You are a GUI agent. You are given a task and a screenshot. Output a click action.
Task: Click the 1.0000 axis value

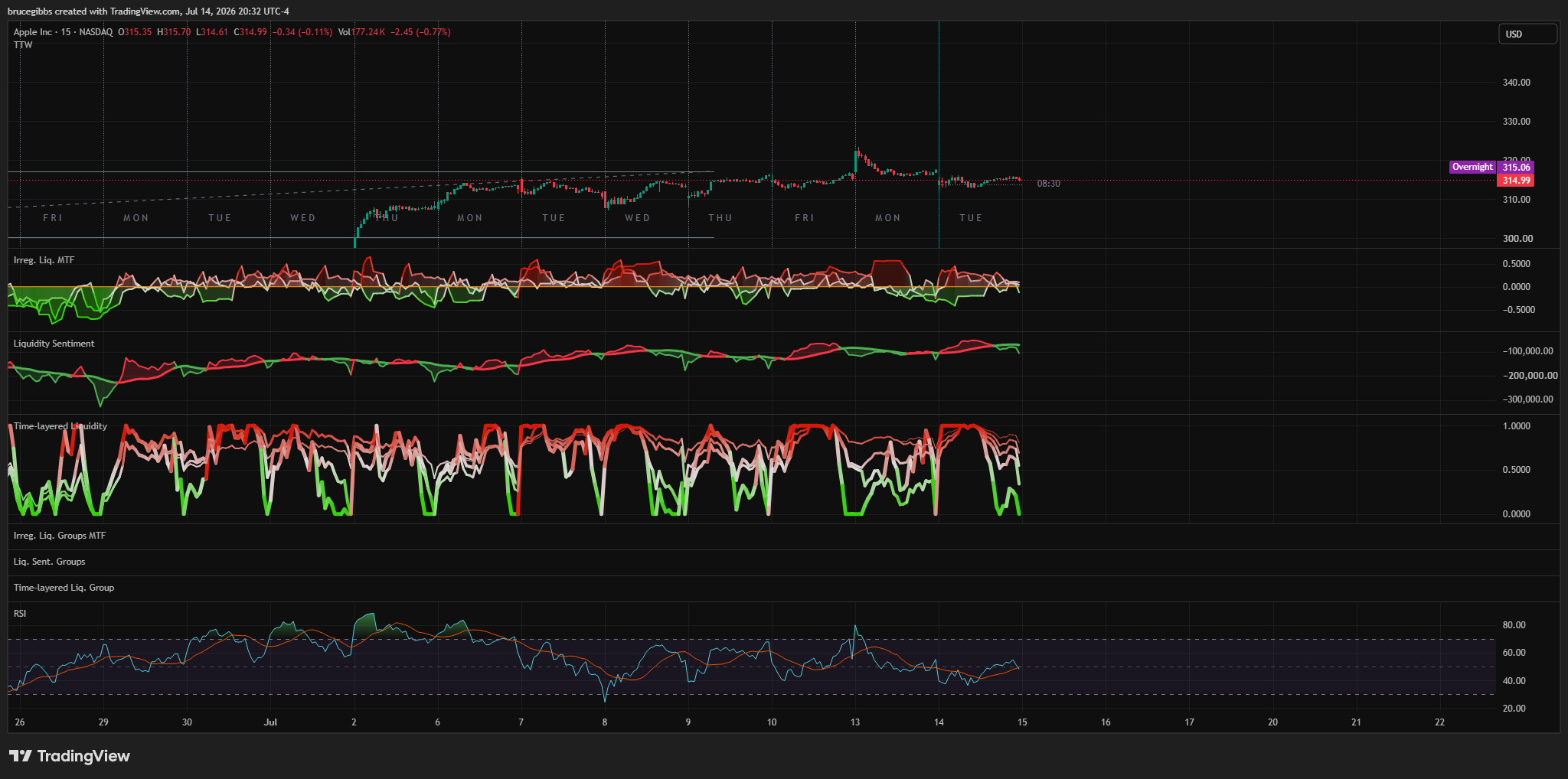[x=1517, y=426]
